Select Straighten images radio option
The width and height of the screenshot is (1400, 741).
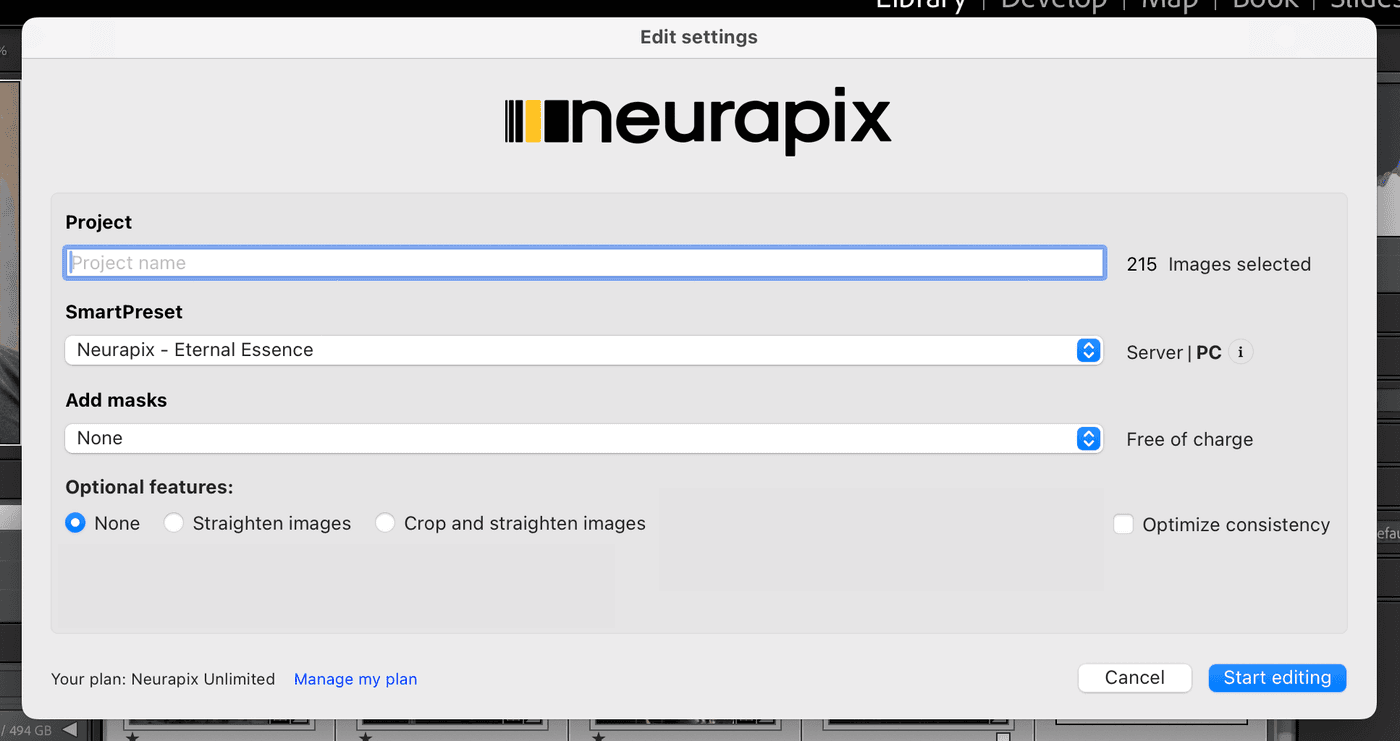(x=174, y=523)
